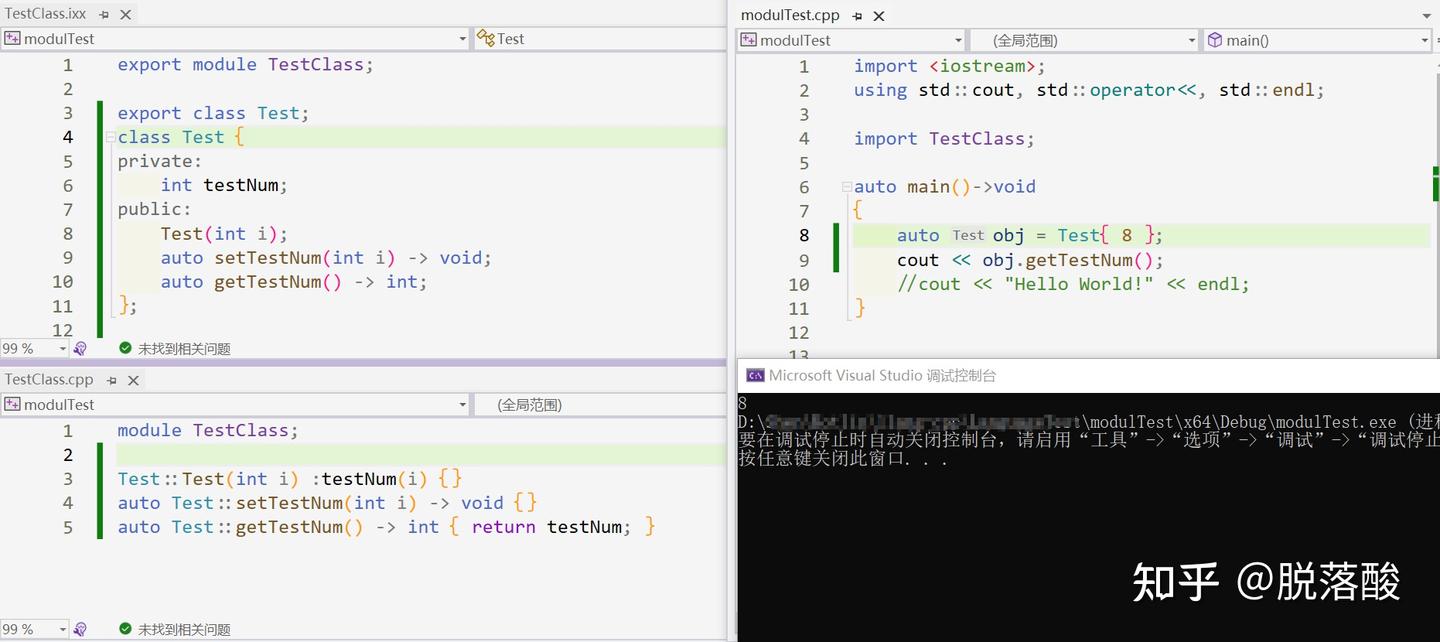Click modulTest project icon in TestClass.ixx pane
The height and width of the screenshot is (642, 1440).
coord(11,39)
